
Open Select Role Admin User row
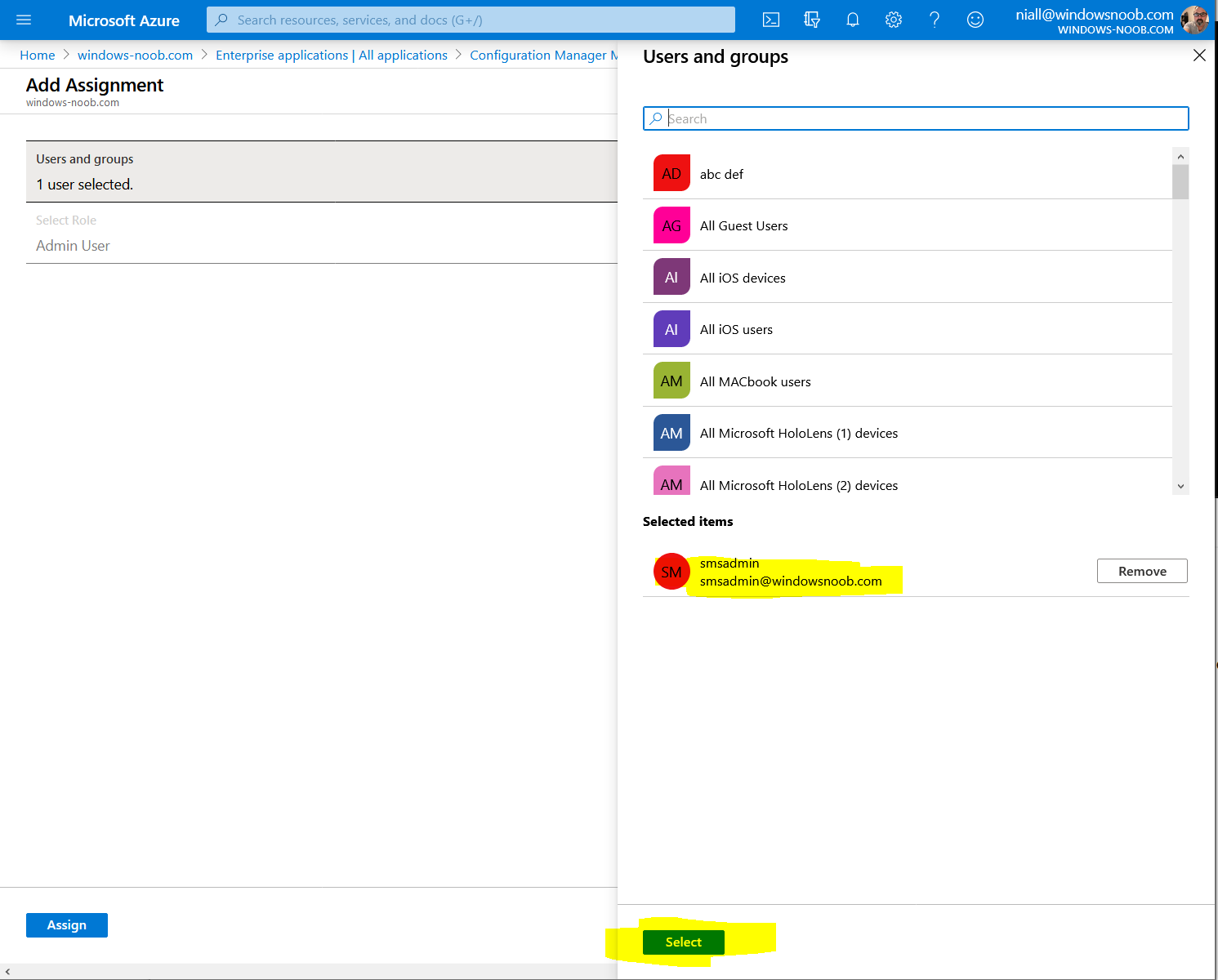point(322,234)
